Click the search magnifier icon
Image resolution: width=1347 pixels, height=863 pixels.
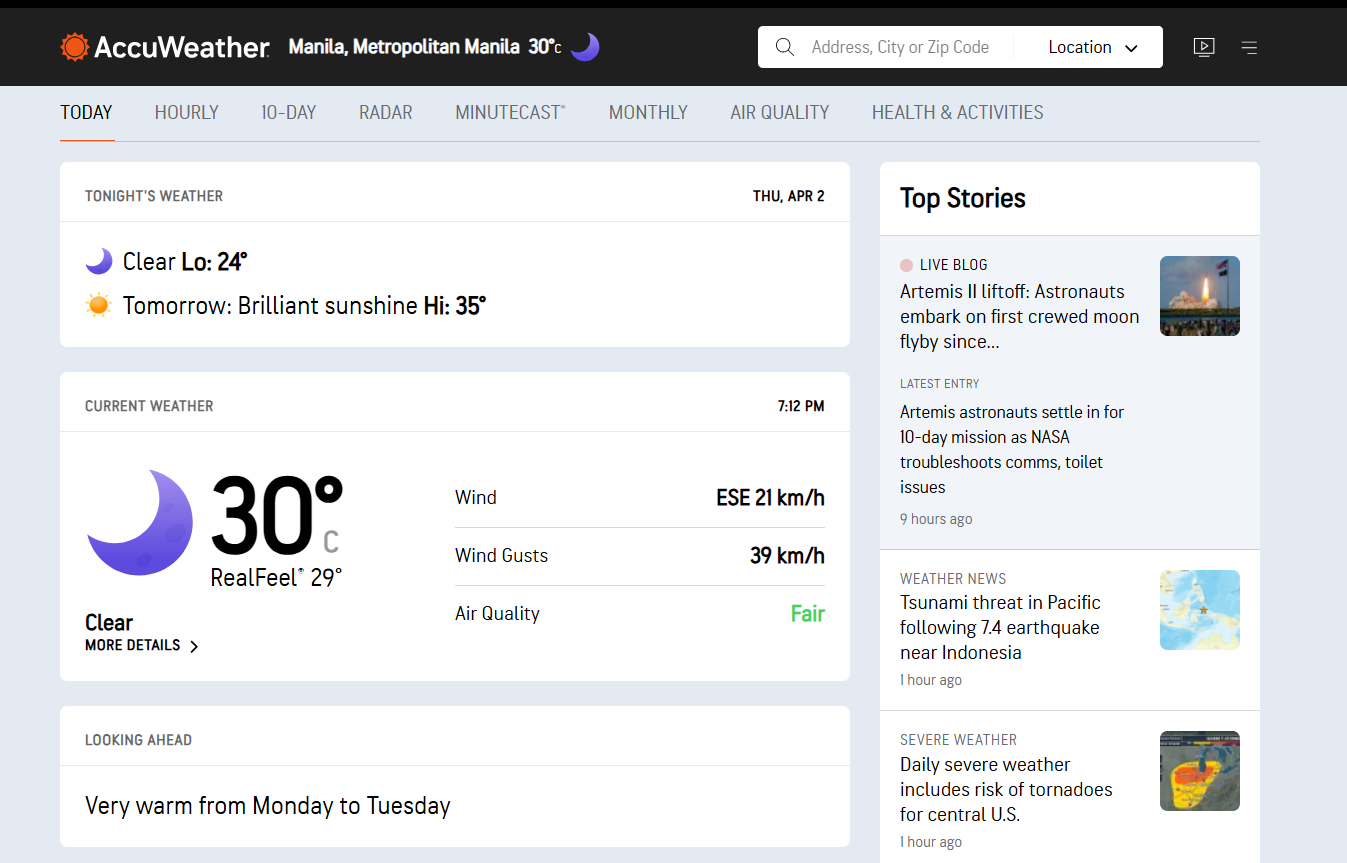click(785, 47)
